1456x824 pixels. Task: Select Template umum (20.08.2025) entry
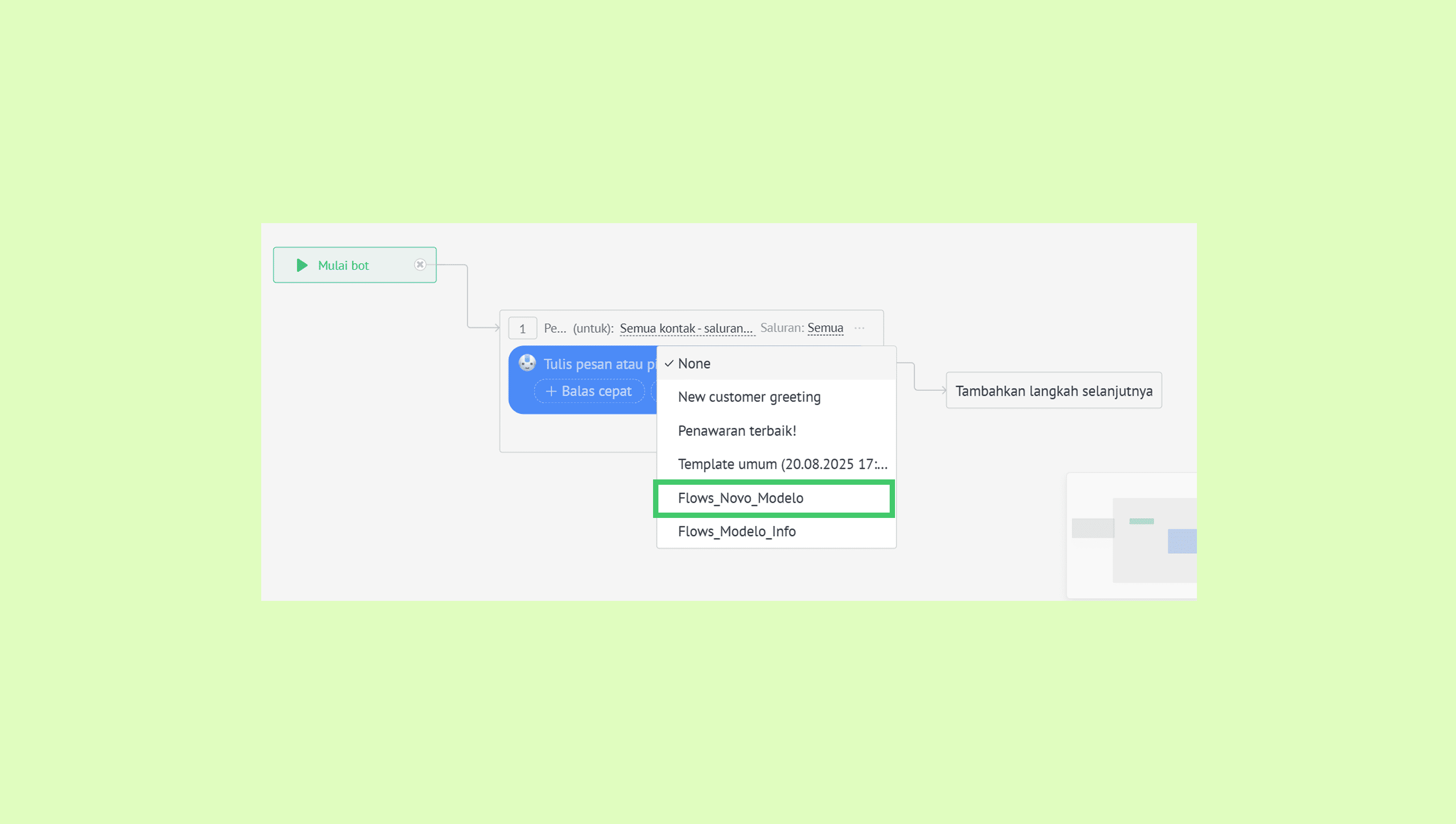point(782,464)
